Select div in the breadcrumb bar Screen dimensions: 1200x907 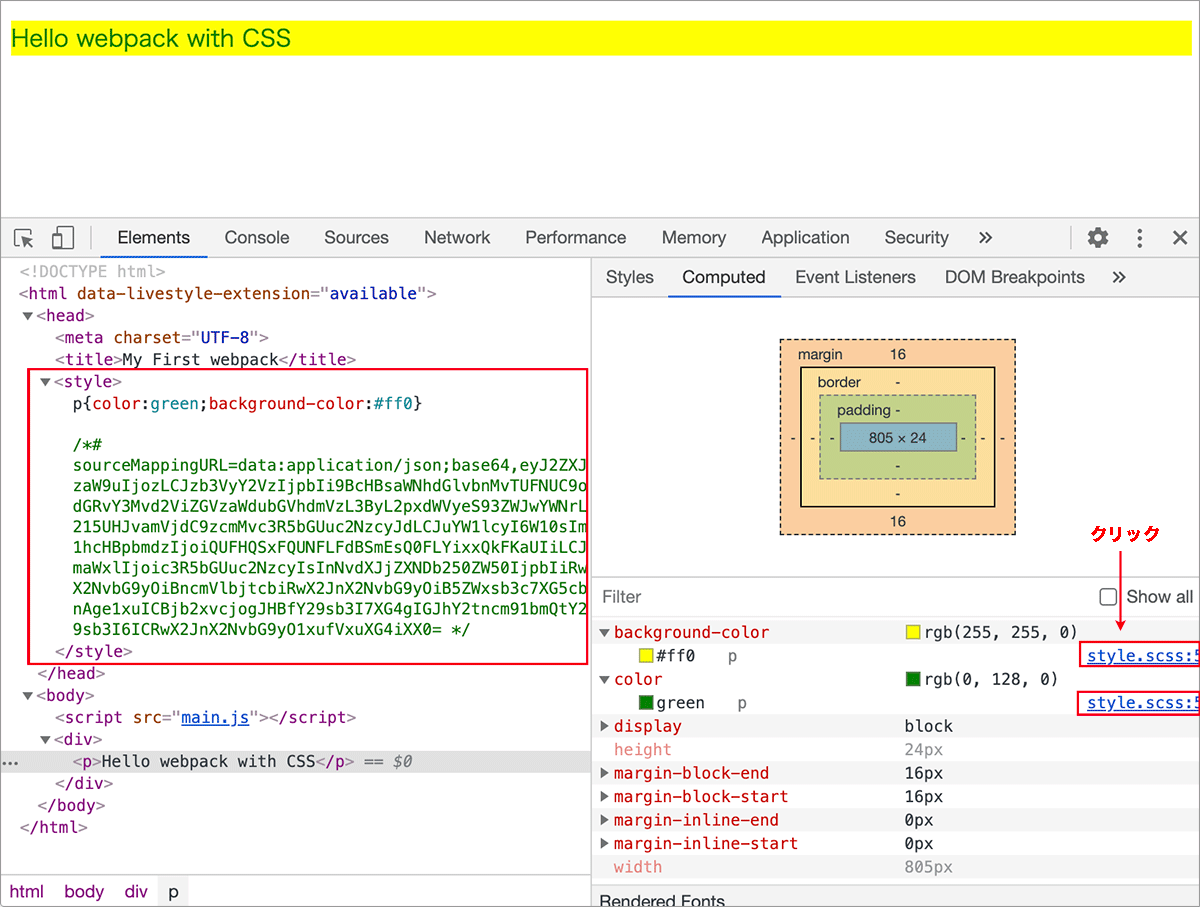136,892
